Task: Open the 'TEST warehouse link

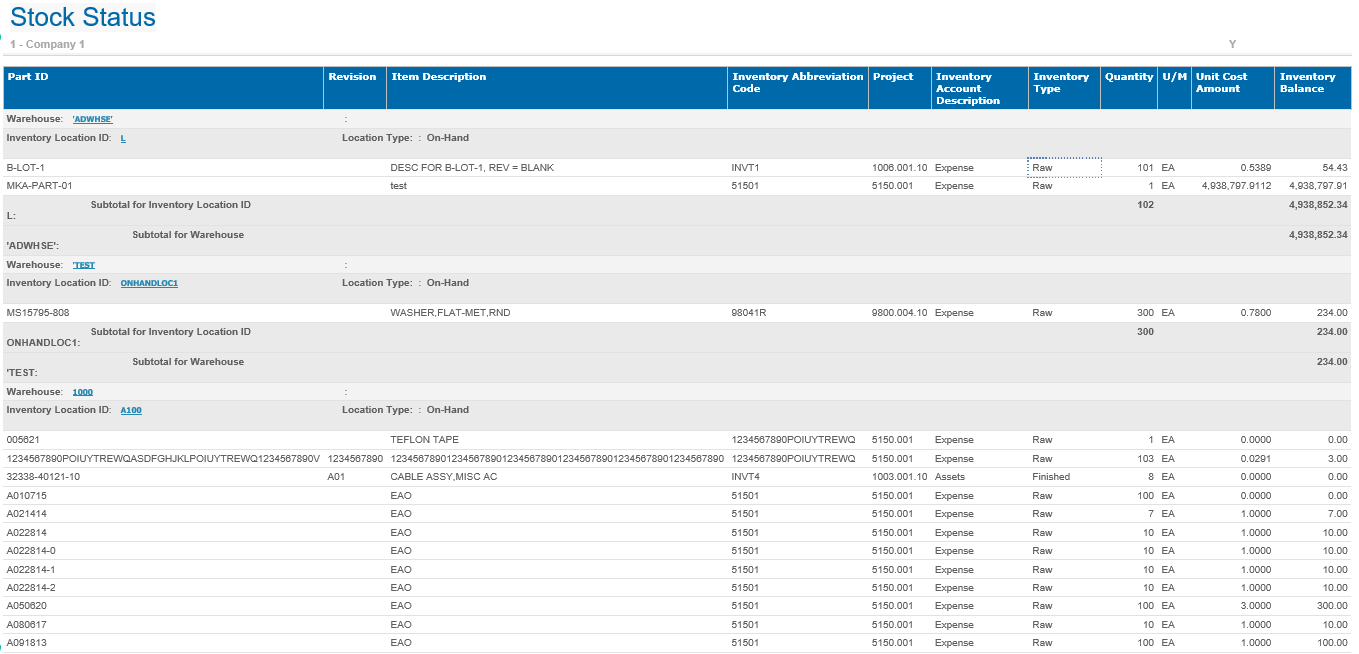Action: click(x=84, y=265)
